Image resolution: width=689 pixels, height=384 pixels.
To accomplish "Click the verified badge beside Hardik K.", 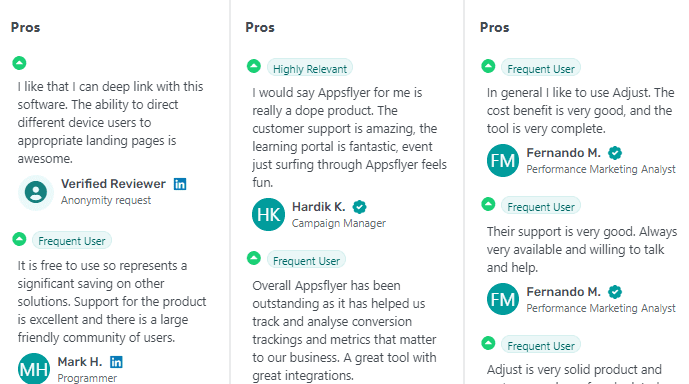I will pos(359,206).
